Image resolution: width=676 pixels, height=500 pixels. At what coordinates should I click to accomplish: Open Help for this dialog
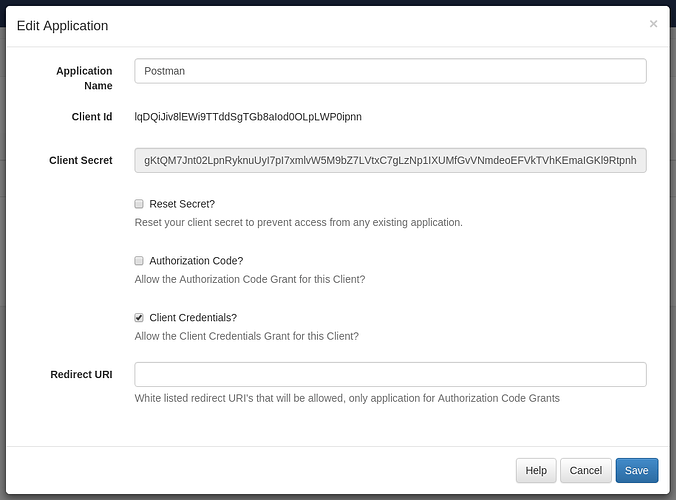(536, 470)
